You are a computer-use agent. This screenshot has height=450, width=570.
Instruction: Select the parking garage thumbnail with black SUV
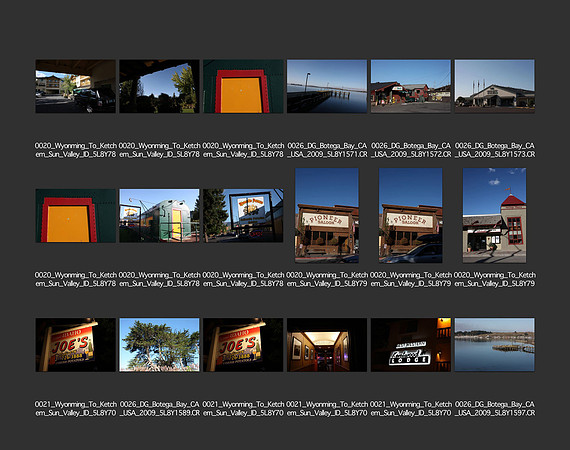pos(76,86)
